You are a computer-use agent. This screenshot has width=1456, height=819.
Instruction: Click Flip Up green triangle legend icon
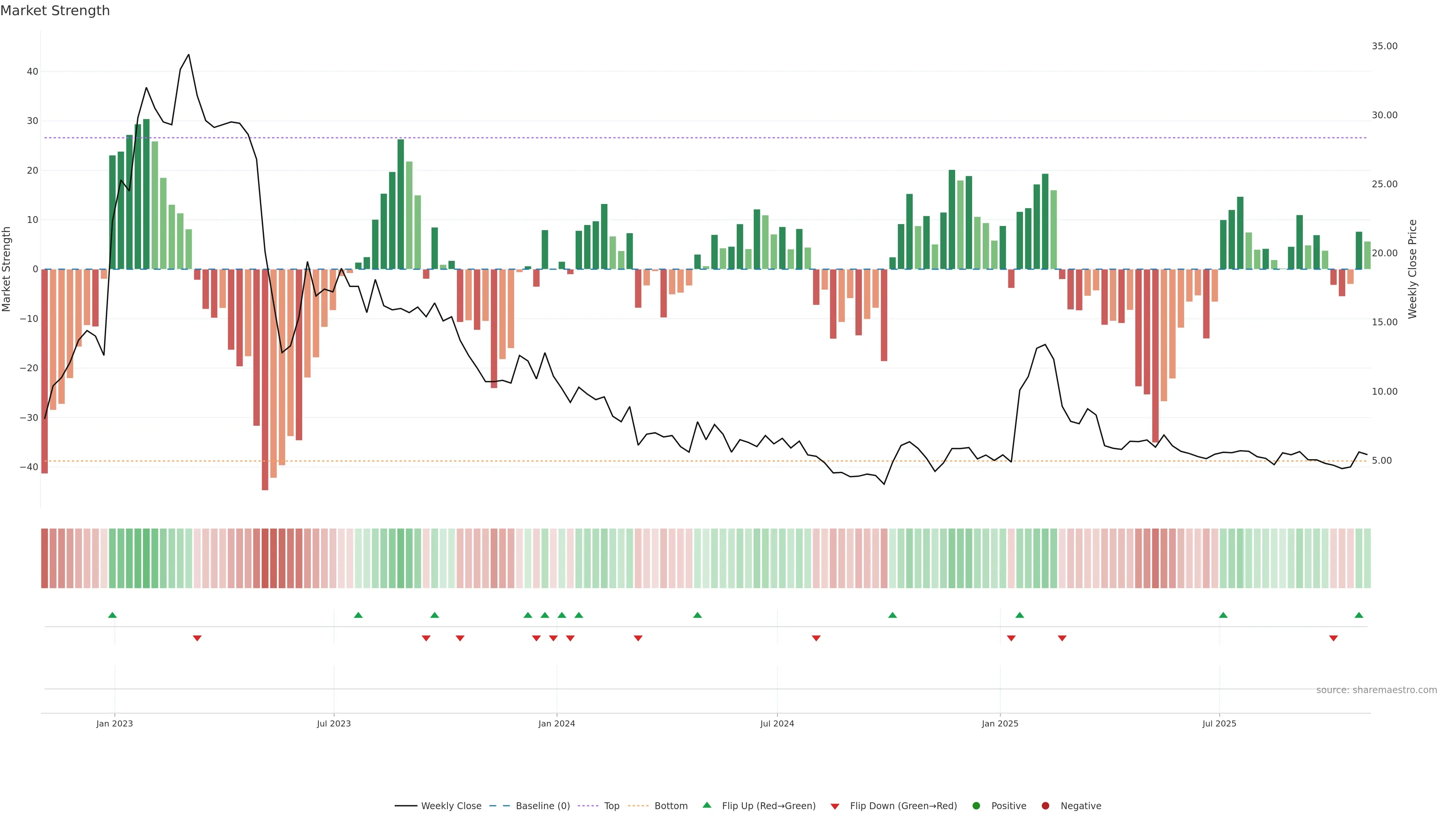coord(706,805)
